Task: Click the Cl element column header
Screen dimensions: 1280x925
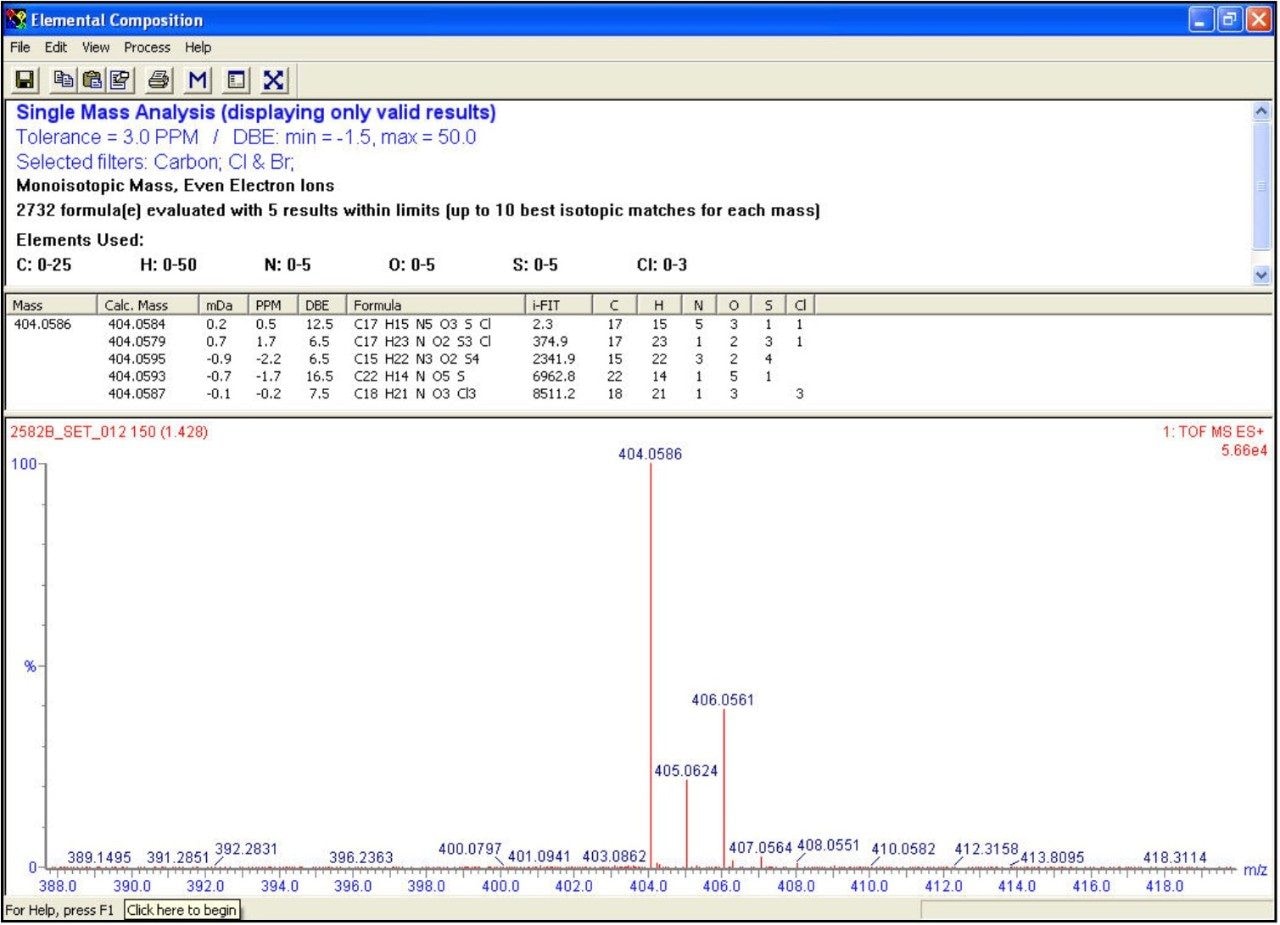Action: pyautogui.click(x=801, y=305)
